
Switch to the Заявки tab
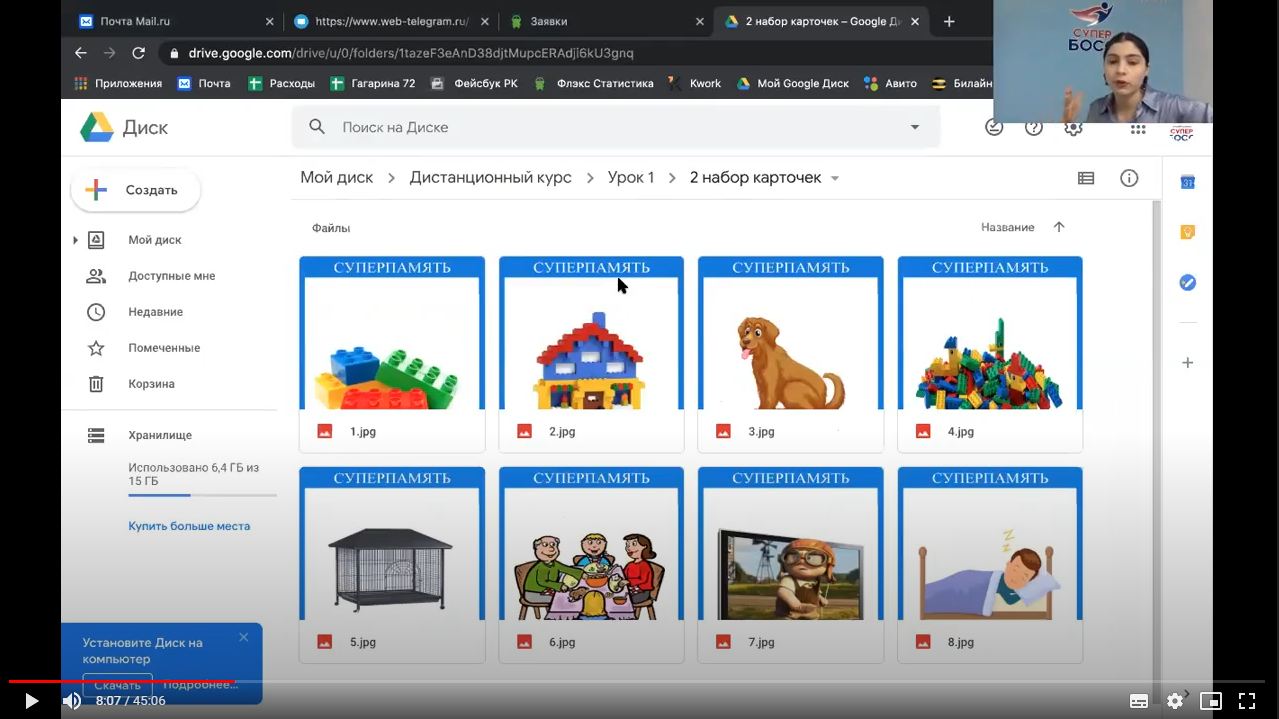(x=604, y=21)
